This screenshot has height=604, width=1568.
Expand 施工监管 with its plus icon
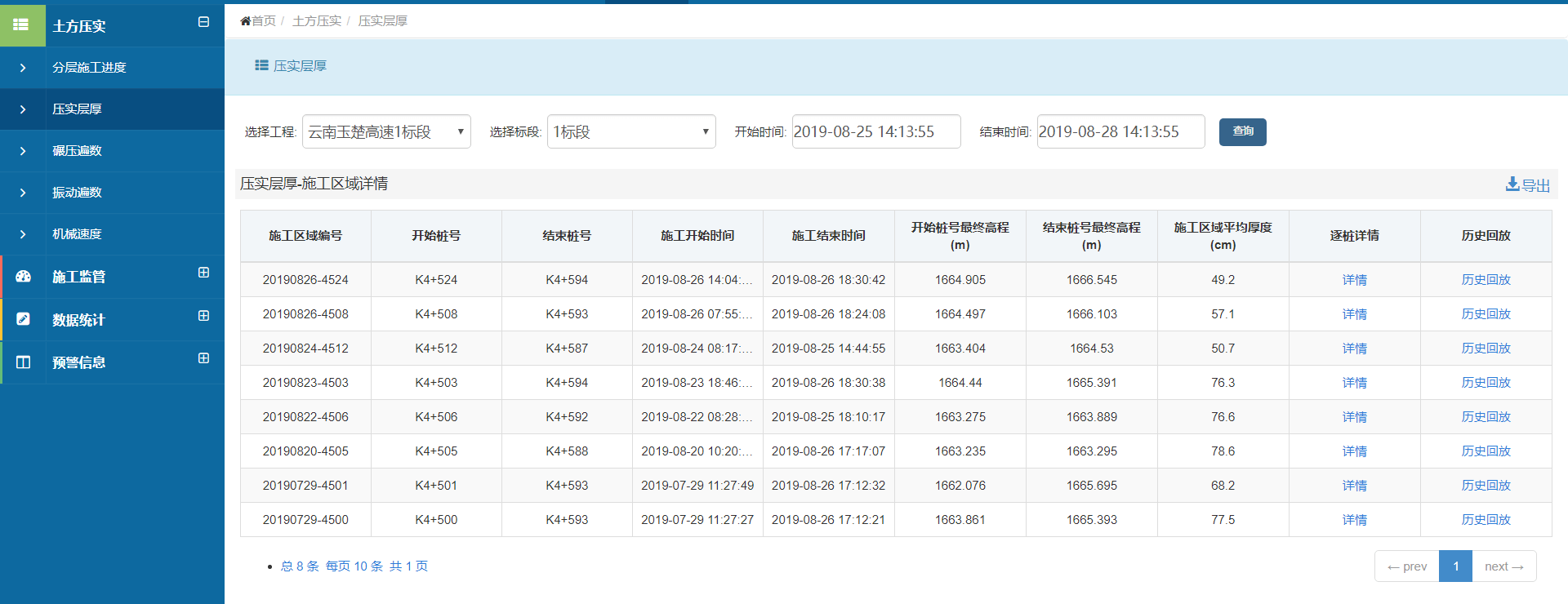point(204,273)
